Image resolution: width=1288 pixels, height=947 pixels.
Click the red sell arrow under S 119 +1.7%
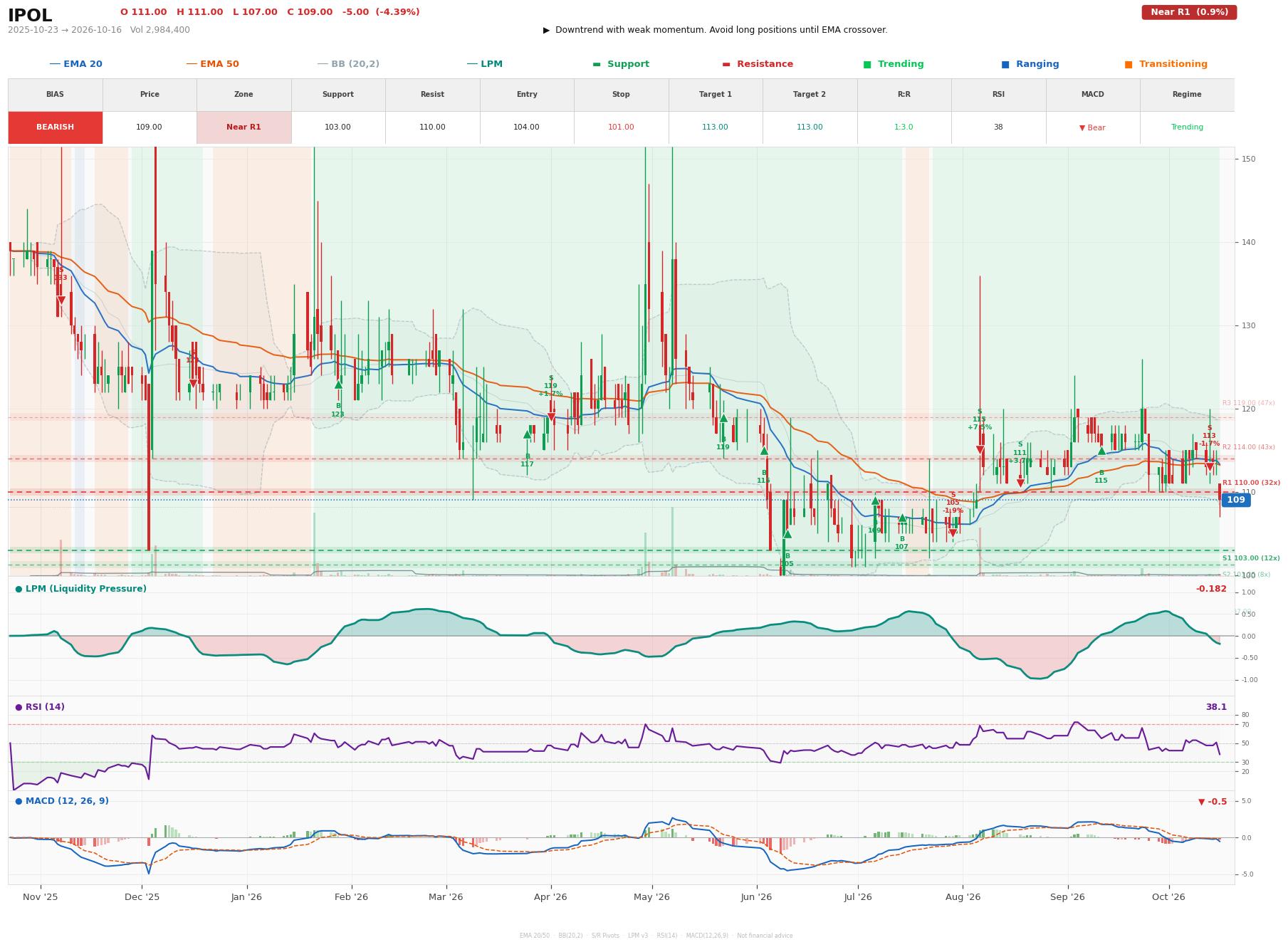(x=551, y=417)
